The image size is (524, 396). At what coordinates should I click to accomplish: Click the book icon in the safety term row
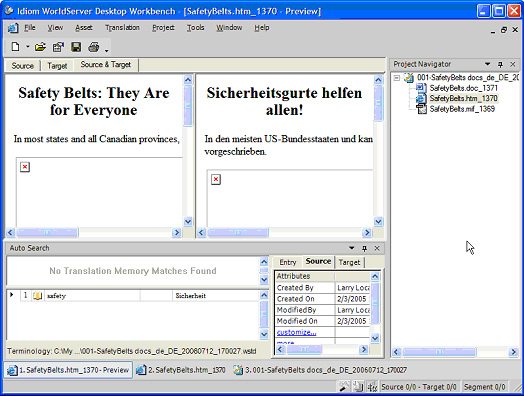[x=37, y=295]
